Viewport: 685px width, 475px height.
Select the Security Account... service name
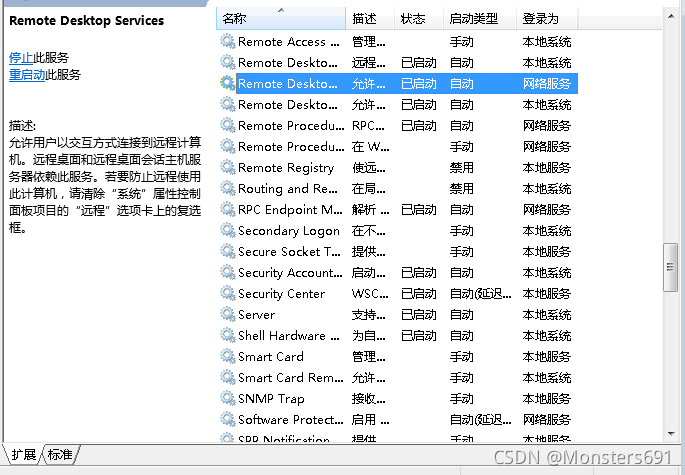291,273
